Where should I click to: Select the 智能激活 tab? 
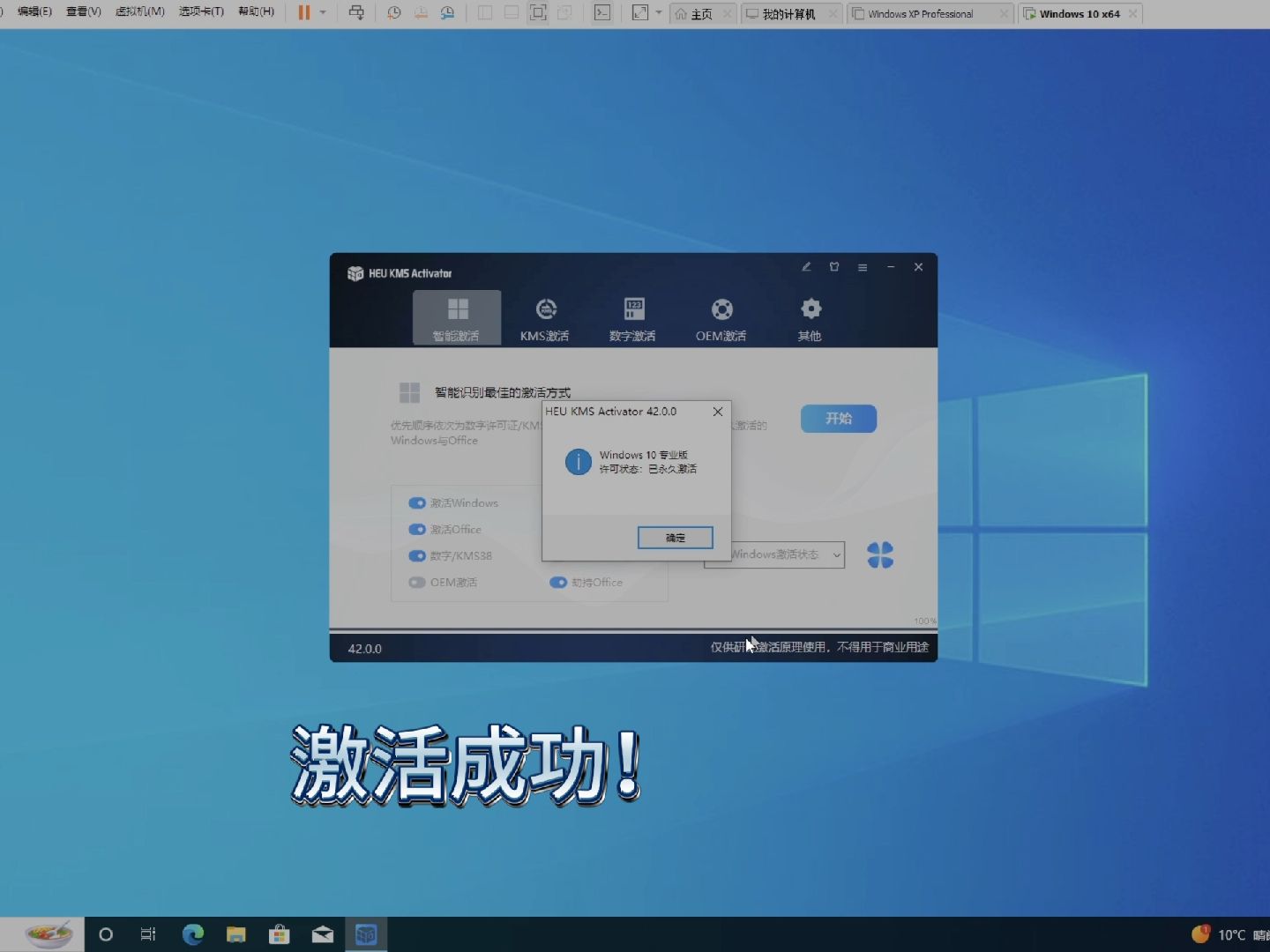(457, 318)
